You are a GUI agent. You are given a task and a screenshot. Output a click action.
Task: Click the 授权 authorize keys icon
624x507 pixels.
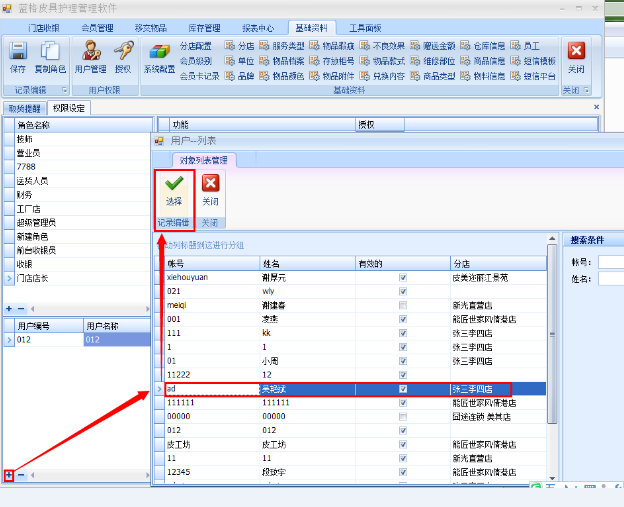[x=123, y=55]
